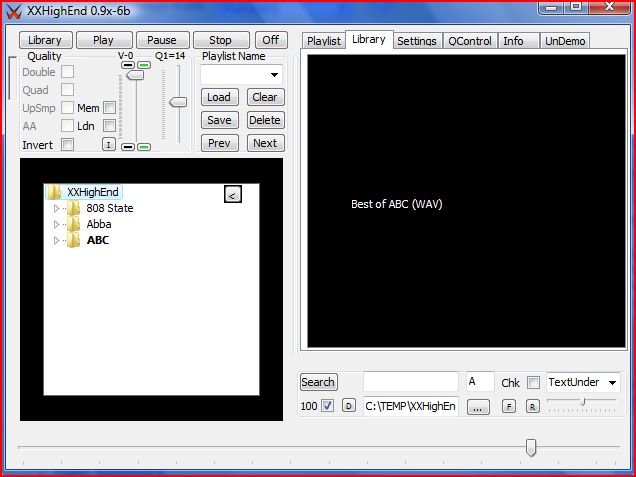Click the green minus button below volume slider
Viewport: 636px width, 477px height.
(x=144, y=146)
